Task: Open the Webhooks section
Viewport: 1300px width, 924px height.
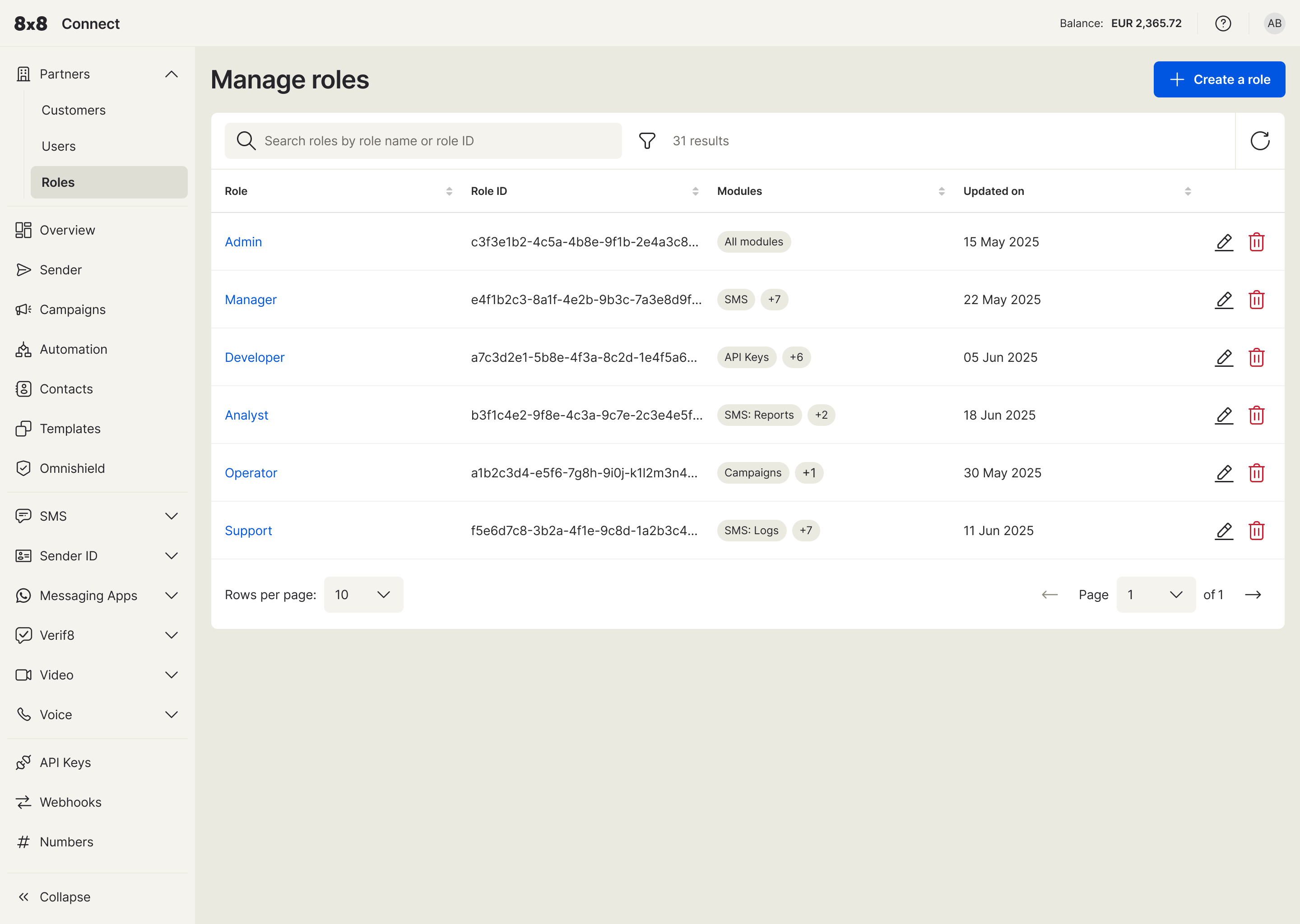Action: [70, 802]
